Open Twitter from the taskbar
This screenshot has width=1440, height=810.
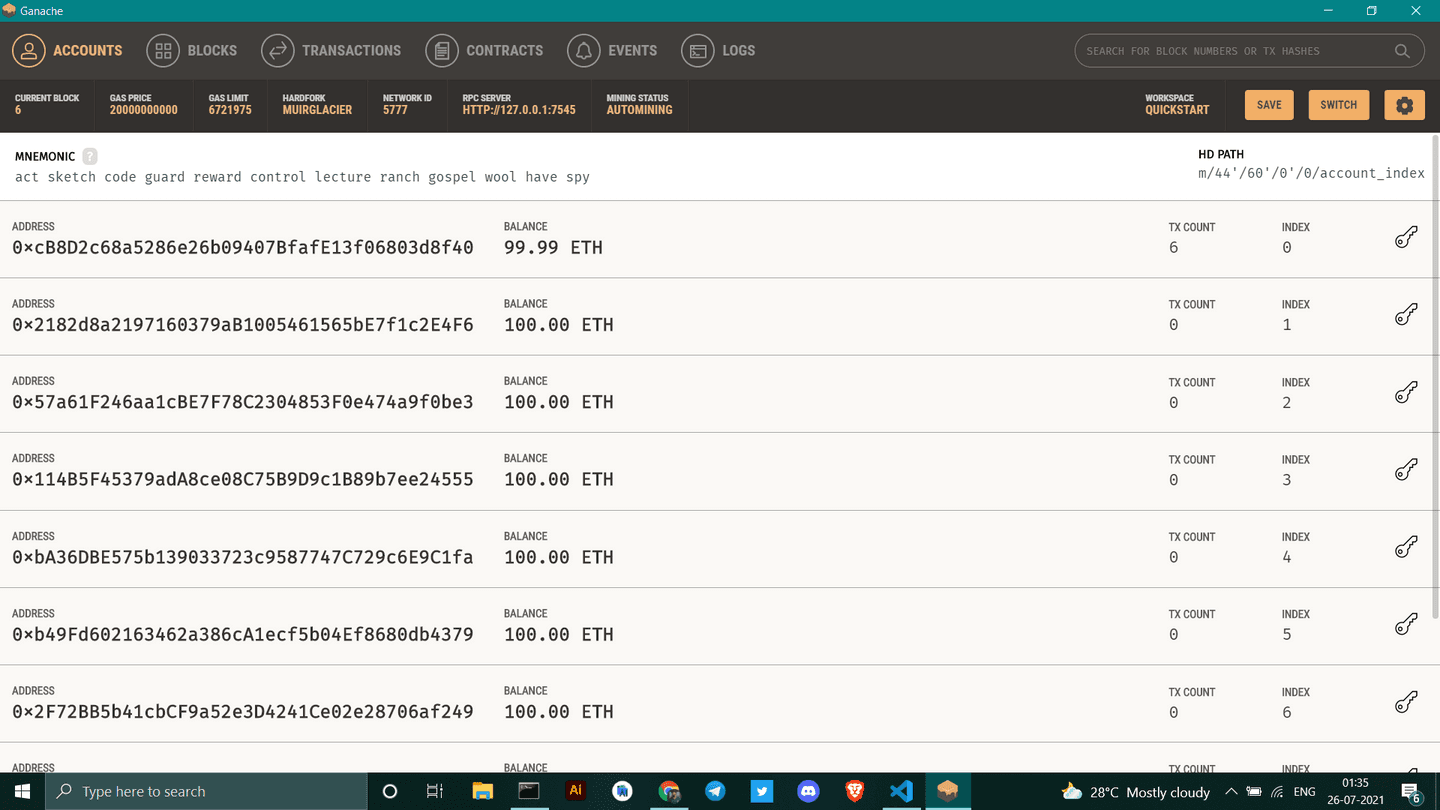(x=762, y=791)
